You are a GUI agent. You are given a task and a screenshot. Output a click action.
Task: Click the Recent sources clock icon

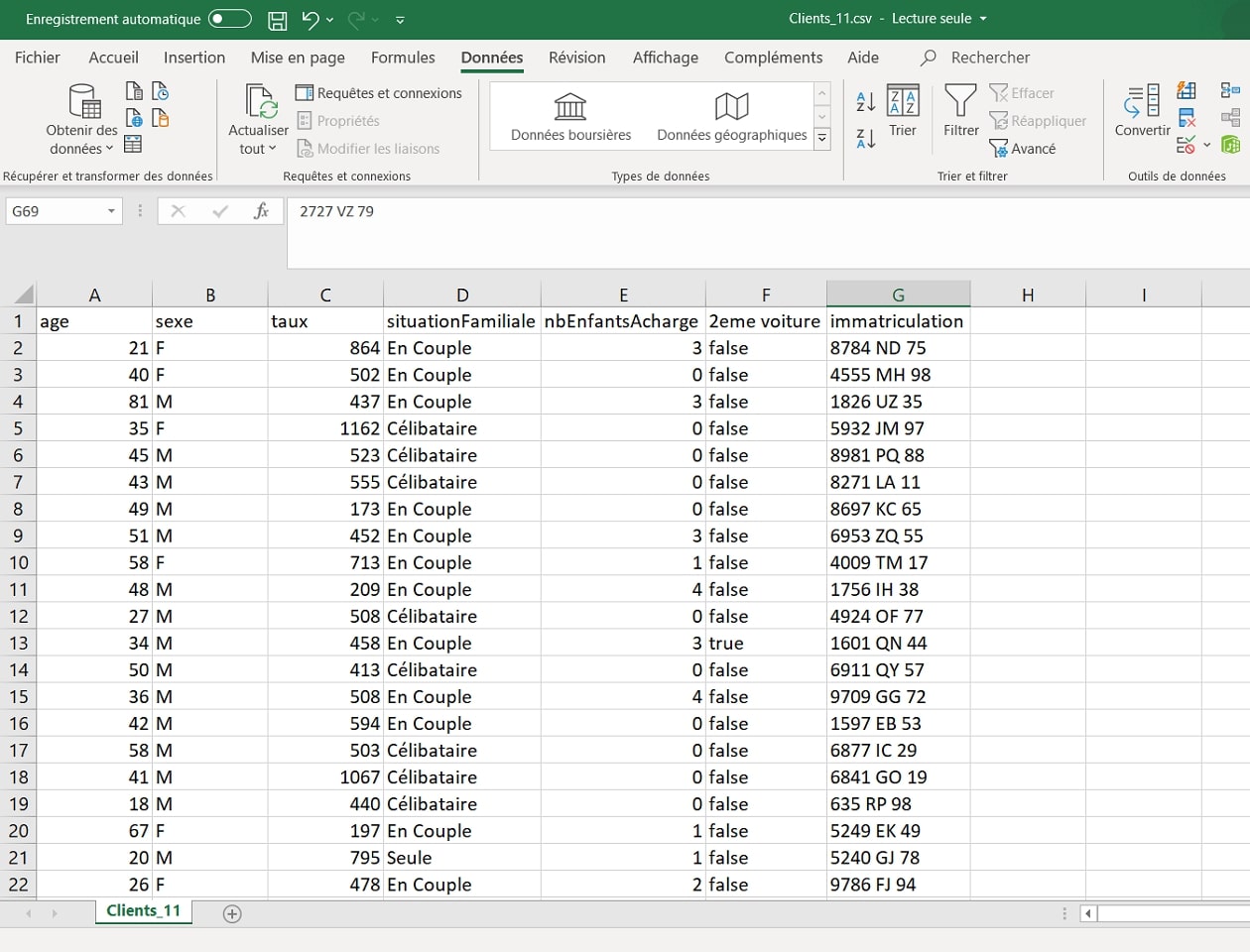[160, 91]
